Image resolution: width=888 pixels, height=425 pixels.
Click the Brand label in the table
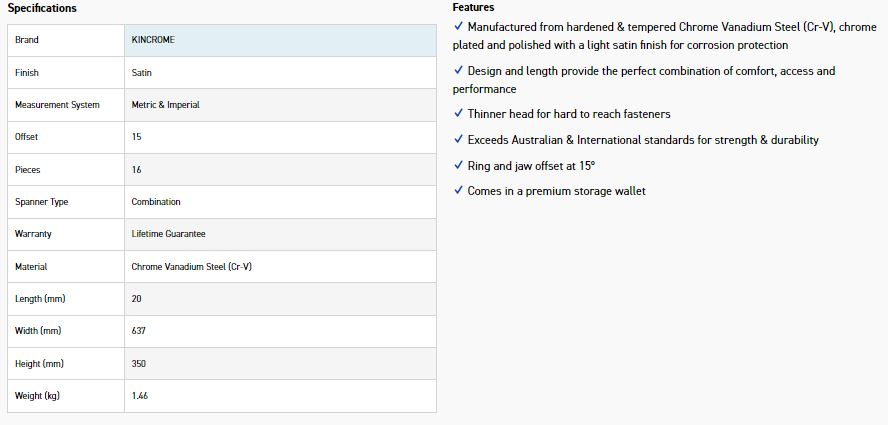[27, 40]
